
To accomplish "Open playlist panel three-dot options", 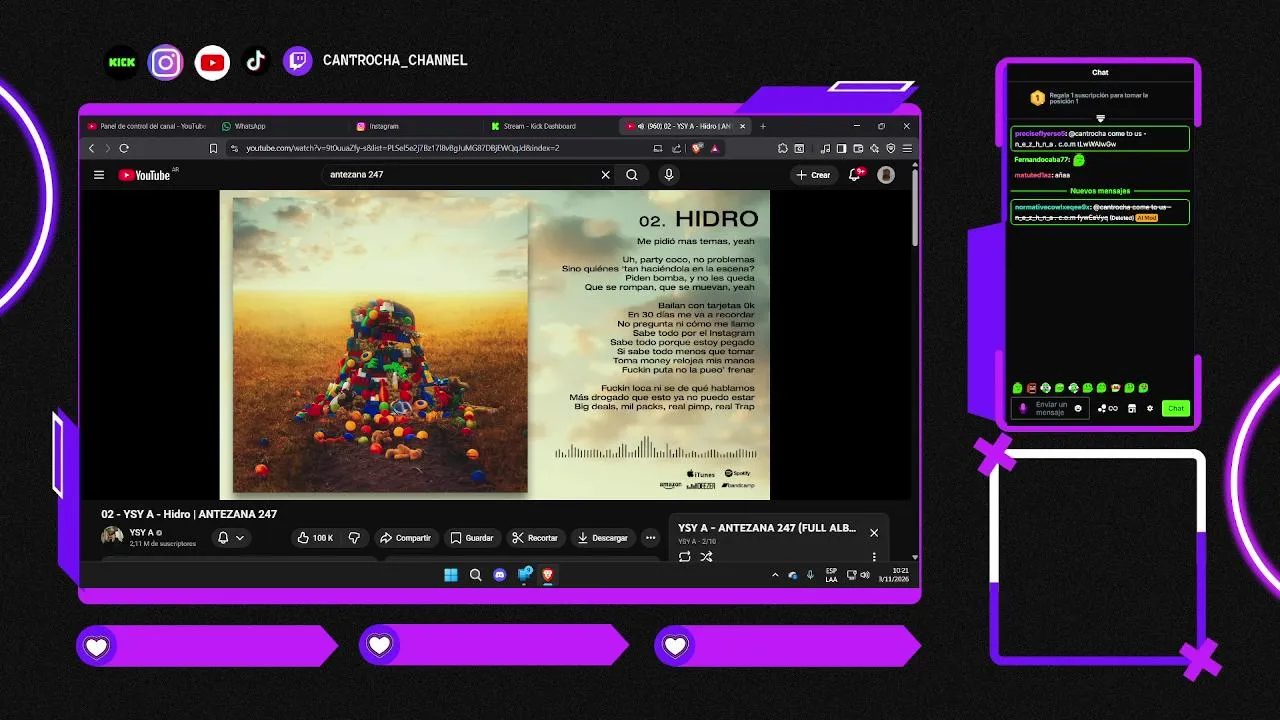I will pos(874,557).
